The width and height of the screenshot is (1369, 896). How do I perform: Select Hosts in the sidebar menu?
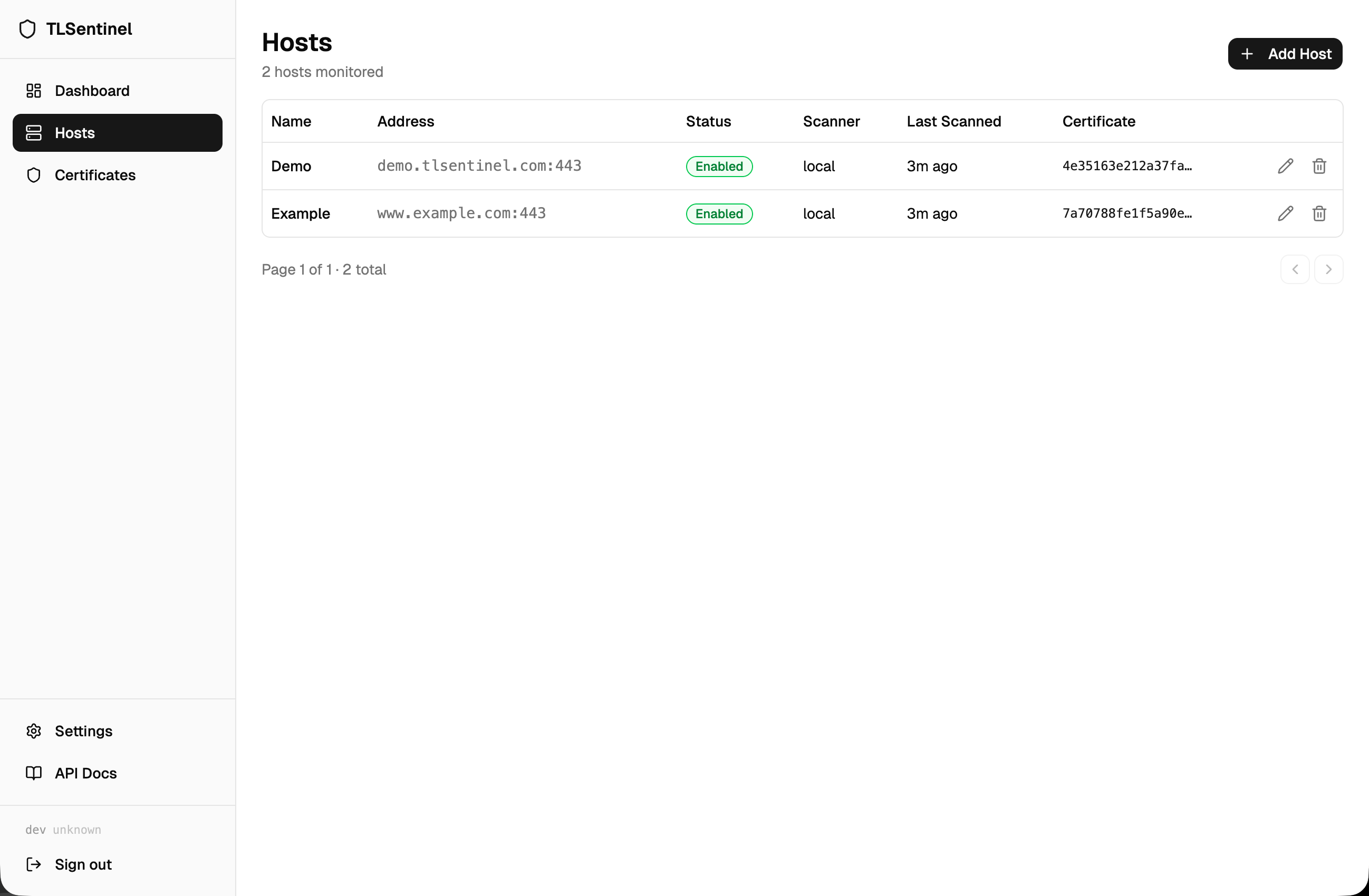[75, 133]
